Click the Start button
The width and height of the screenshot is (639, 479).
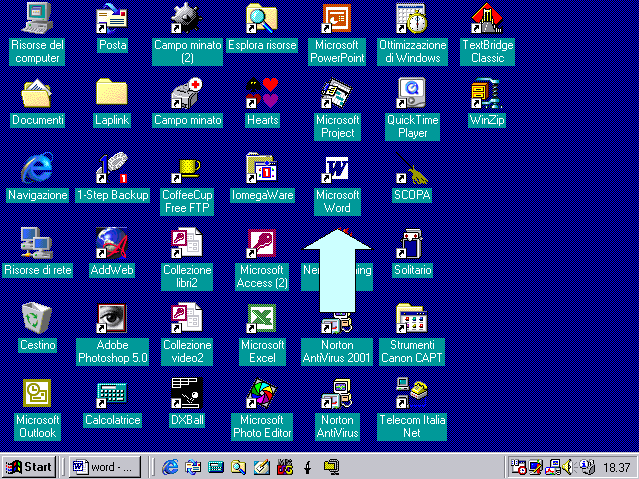point(29,467)
